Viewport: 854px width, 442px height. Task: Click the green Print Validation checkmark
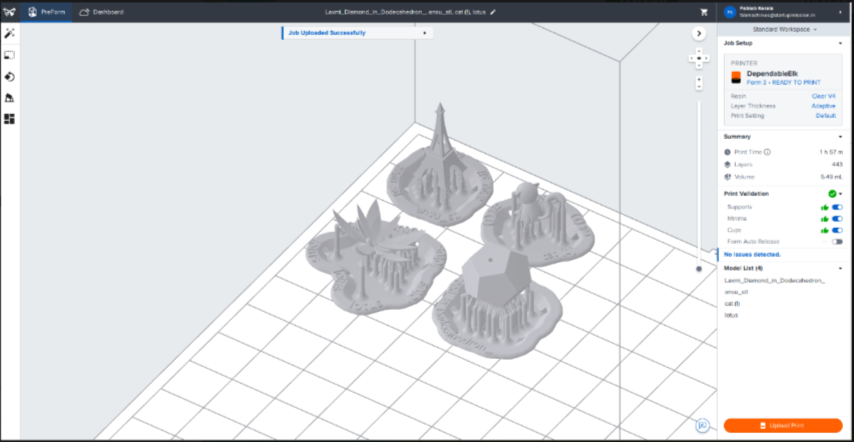(x=832, y=194)
